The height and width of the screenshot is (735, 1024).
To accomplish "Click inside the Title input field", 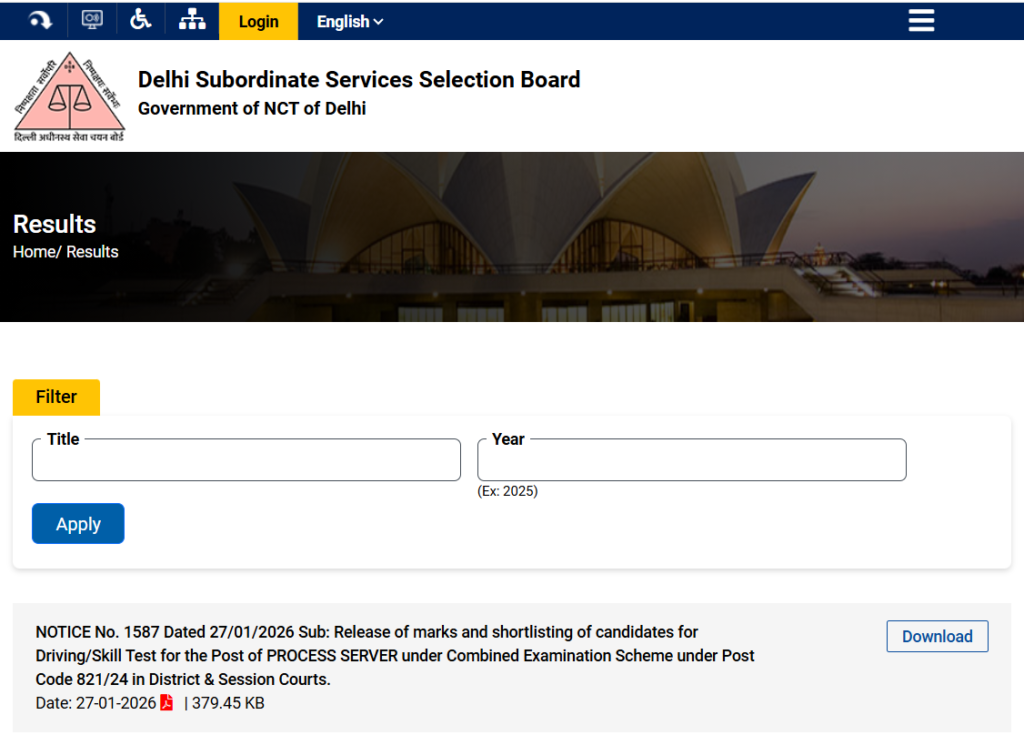I will [x=245, y=459].
